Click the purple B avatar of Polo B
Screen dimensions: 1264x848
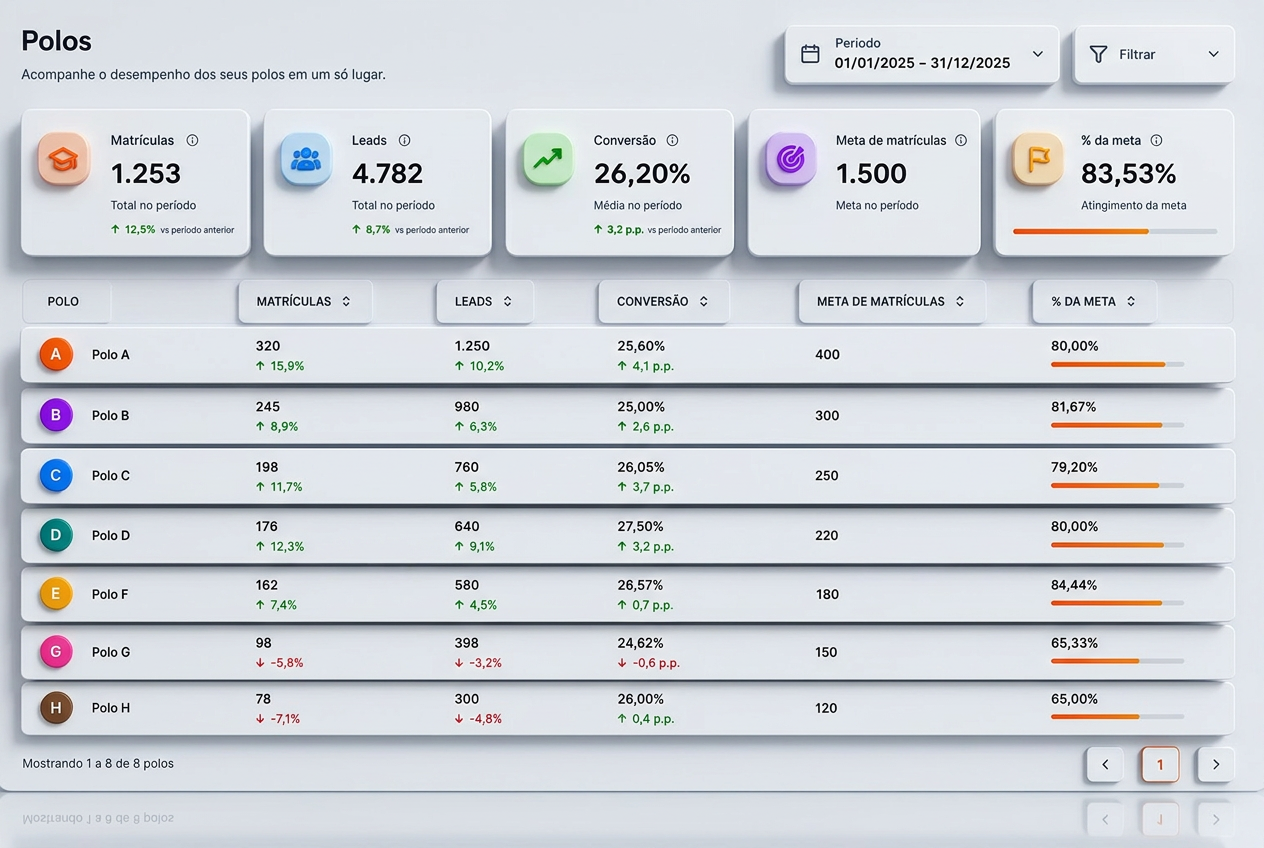pyautogui.click(x=56, y=415)
